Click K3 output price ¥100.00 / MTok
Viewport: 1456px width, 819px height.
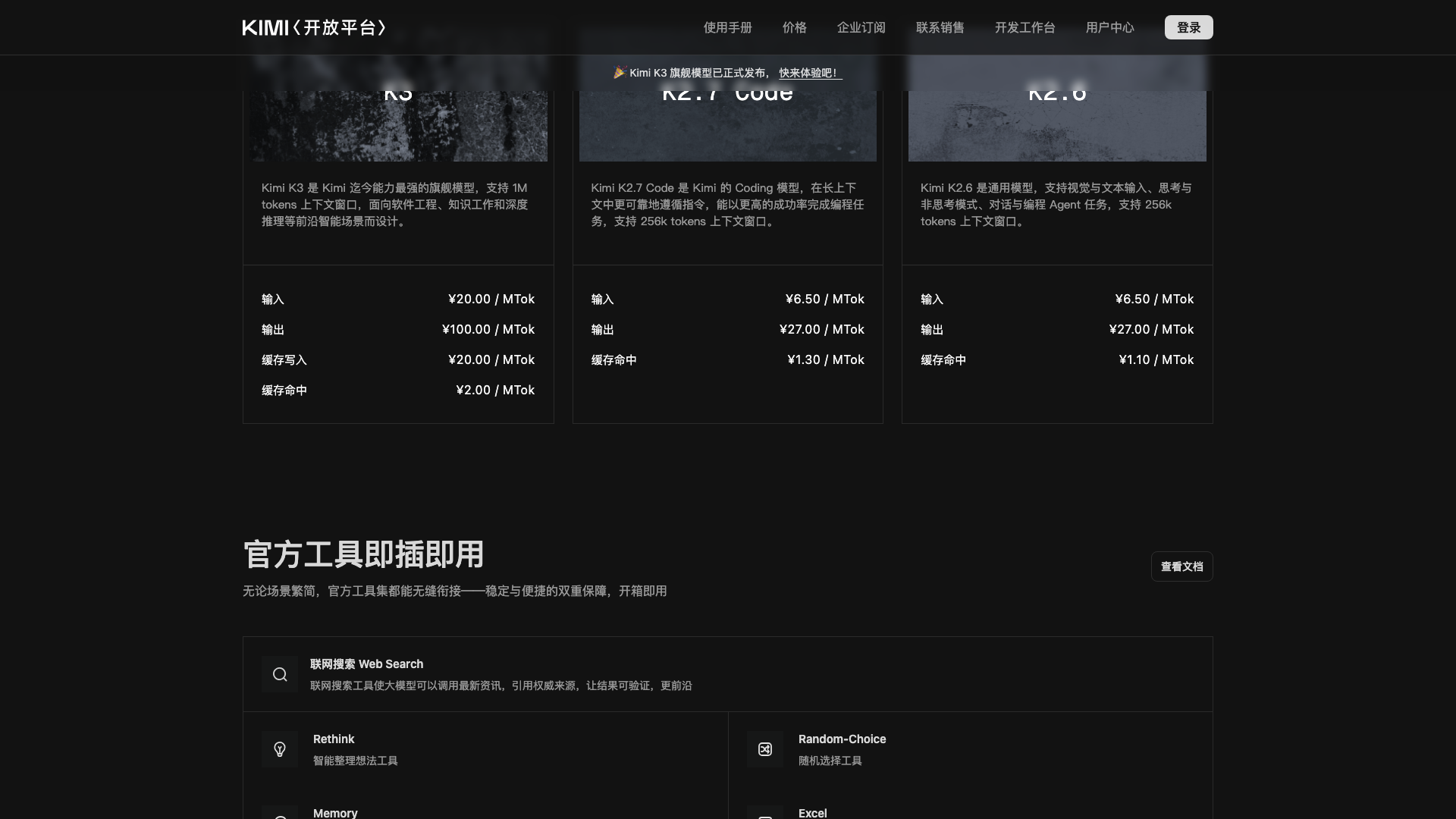coord(488,330)
